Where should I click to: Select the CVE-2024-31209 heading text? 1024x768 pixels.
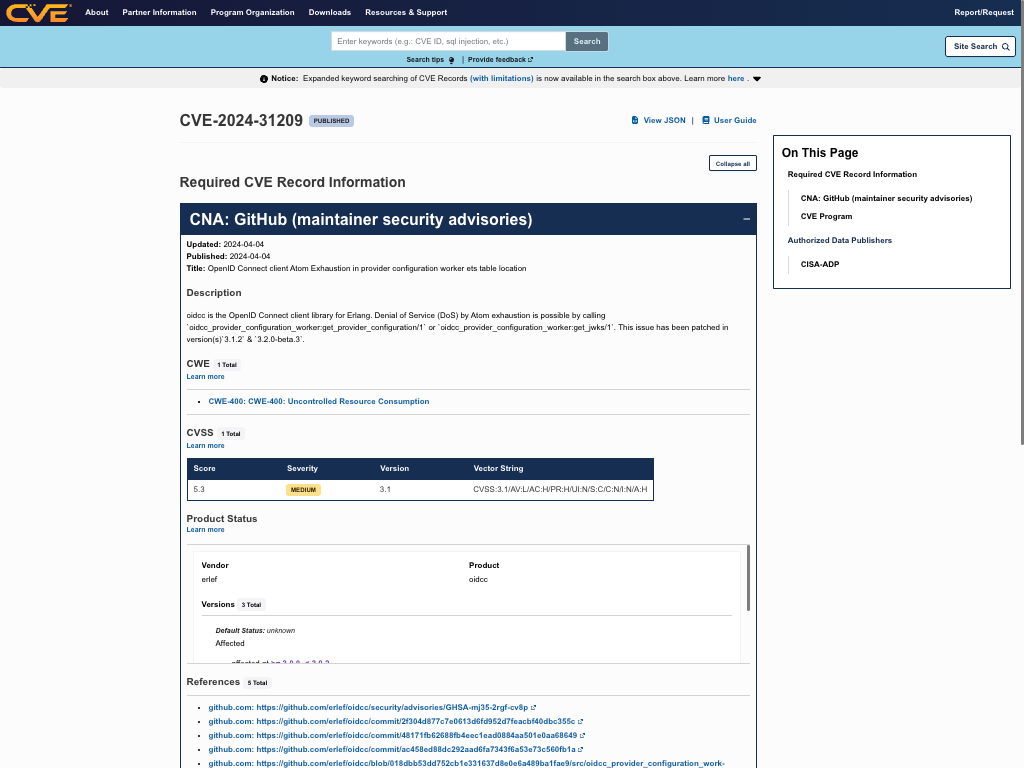pos(241,120)
